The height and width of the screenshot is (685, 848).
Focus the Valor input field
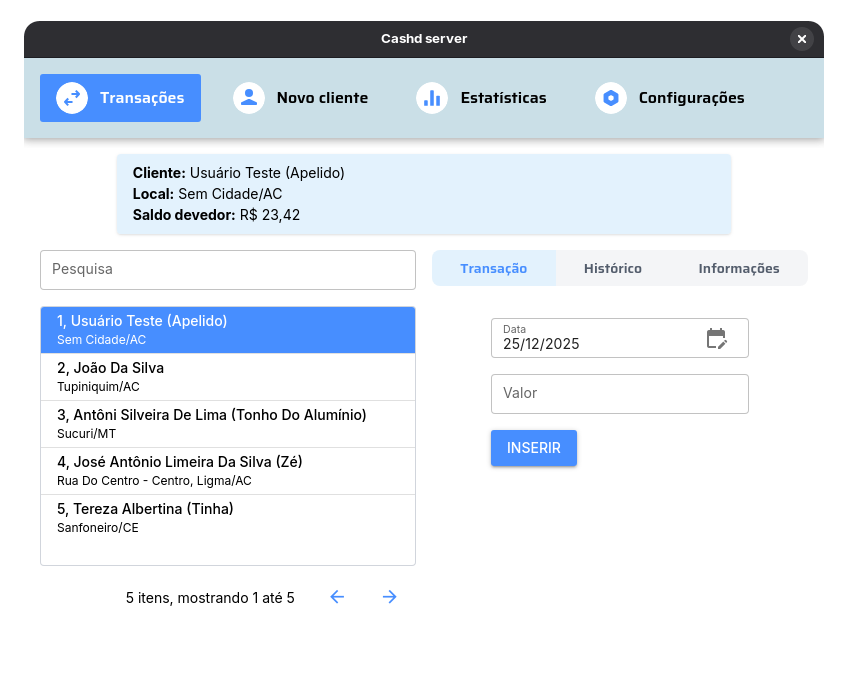(x=620, y=394)
